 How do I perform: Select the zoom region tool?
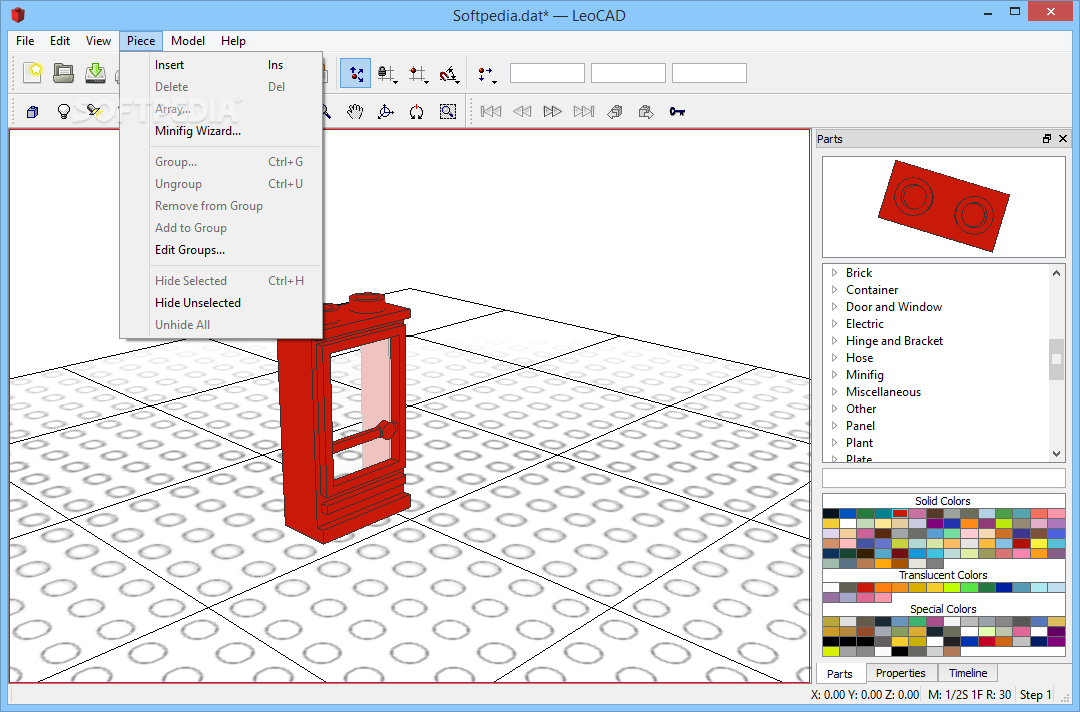(x=448, y=112)
